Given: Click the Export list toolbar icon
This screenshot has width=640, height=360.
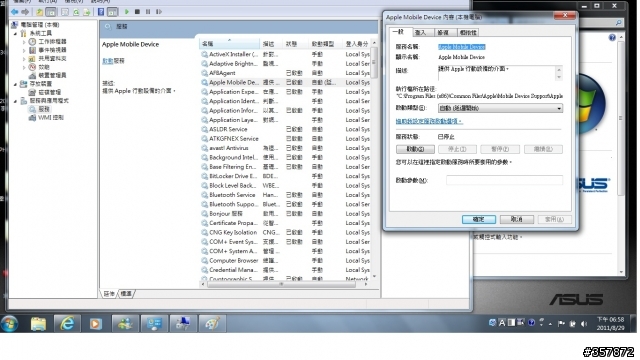Looking at the screenshot, I should click(87, 12).
